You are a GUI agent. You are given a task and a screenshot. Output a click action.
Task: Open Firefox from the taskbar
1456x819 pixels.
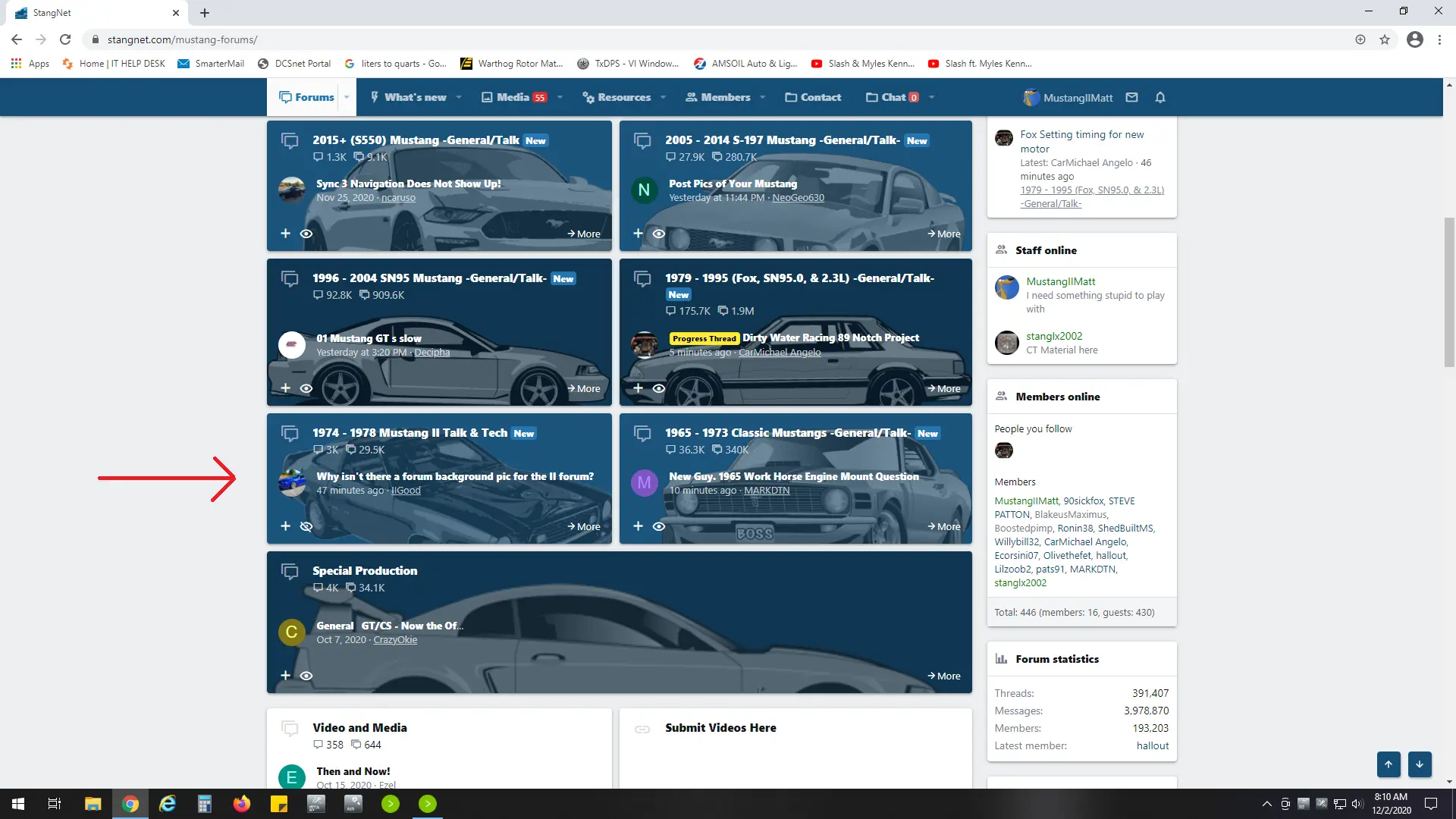coord(241,804)
